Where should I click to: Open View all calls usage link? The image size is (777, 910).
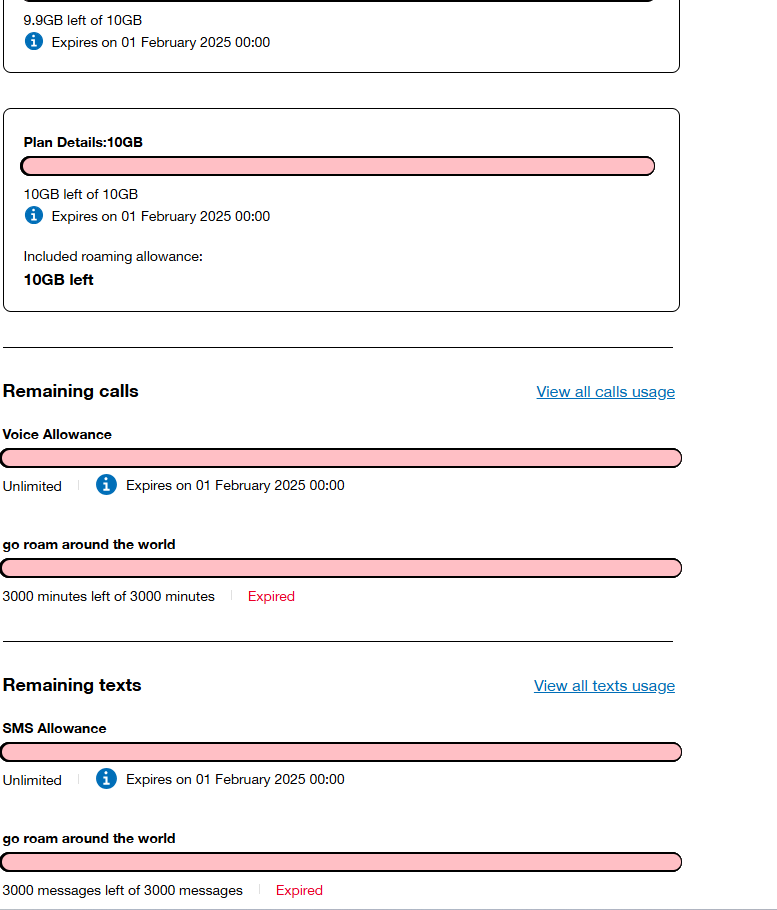(x=605, y=392)
